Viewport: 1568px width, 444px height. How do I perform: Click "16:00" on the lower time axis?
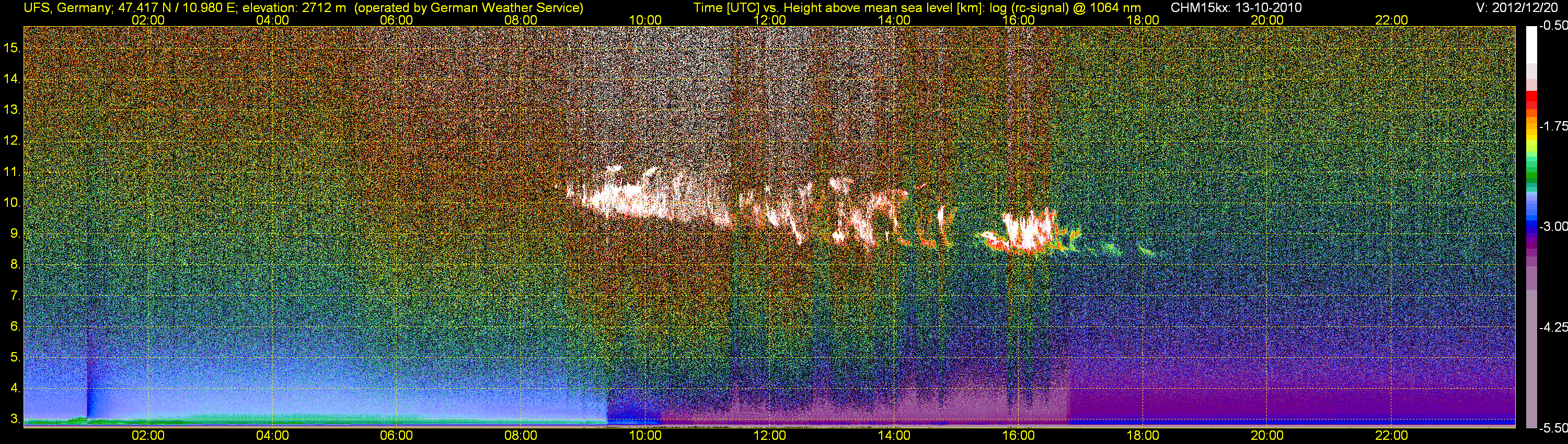point(1018,436)
